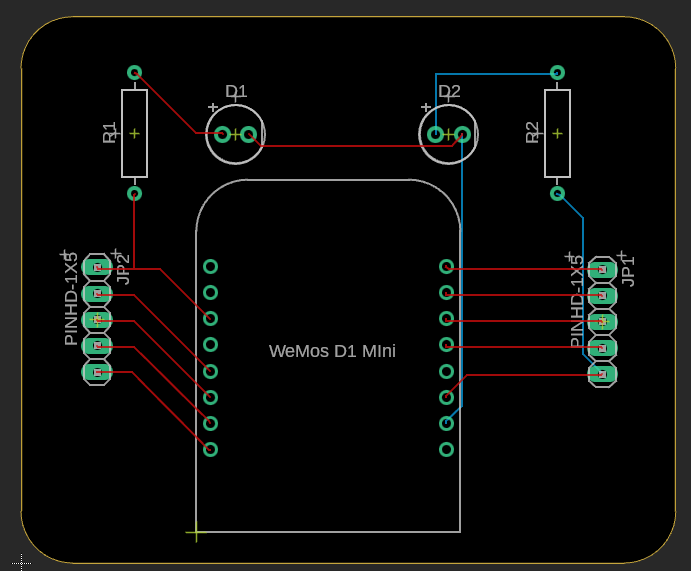Click fourth pin of JP1 header
This screenshot has width=691, height=571.
tap(603, 348)
